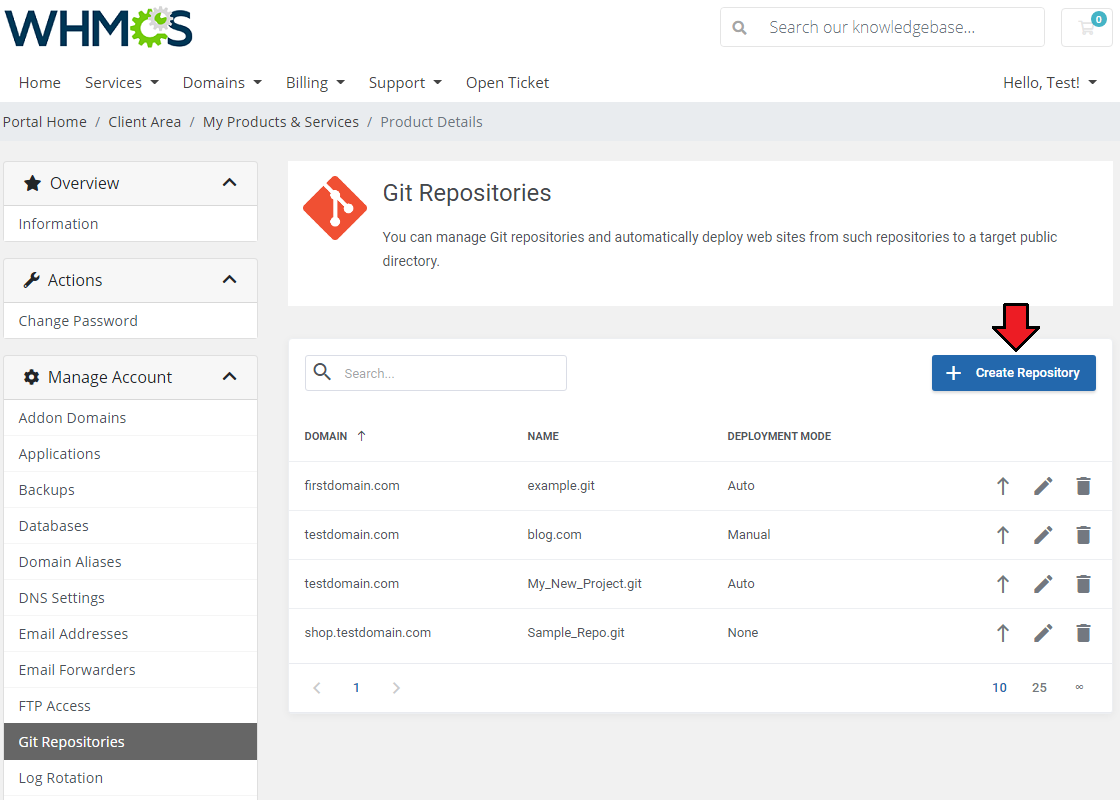Delete the blog.com repository

[x=1084, y=535]
